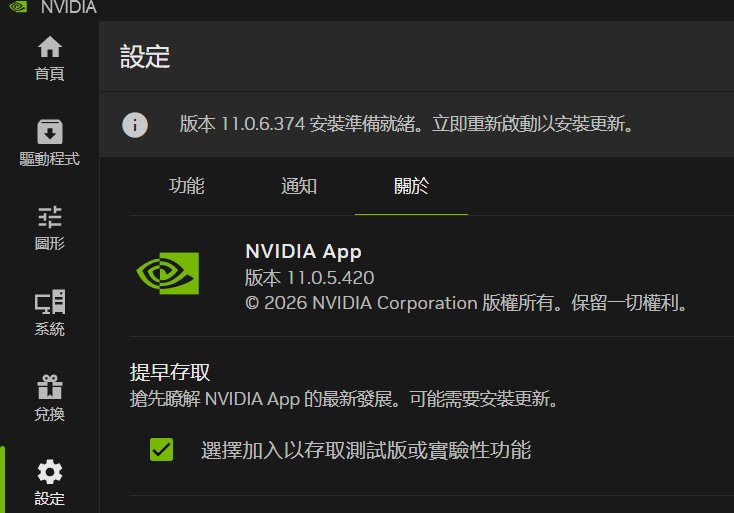This screenshot has width=734, height=513.
Task: Click the info icon in update banner
Action: coord(135,125)
